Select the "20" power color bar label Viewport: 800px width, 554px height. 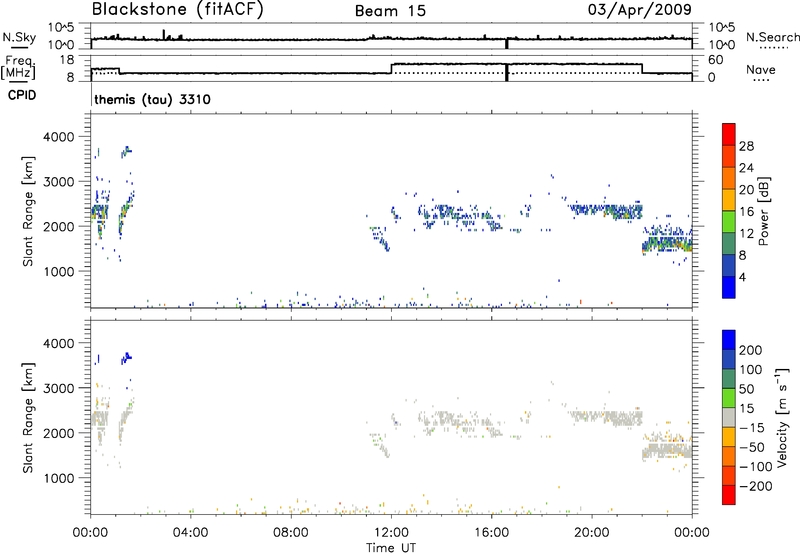(746, 190)
